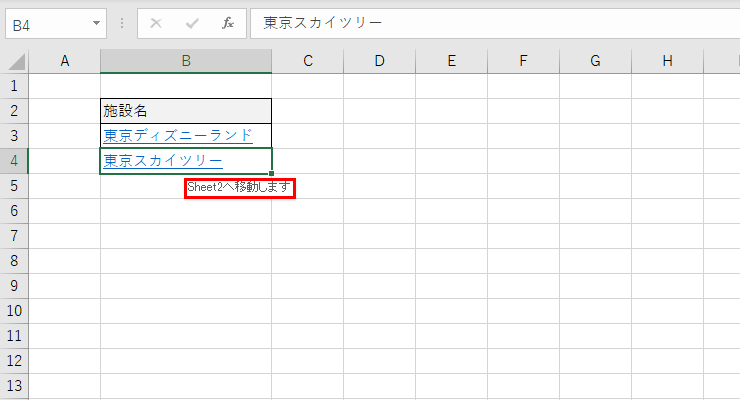
Task: Select column E header
Action: [x=452, y=61]
